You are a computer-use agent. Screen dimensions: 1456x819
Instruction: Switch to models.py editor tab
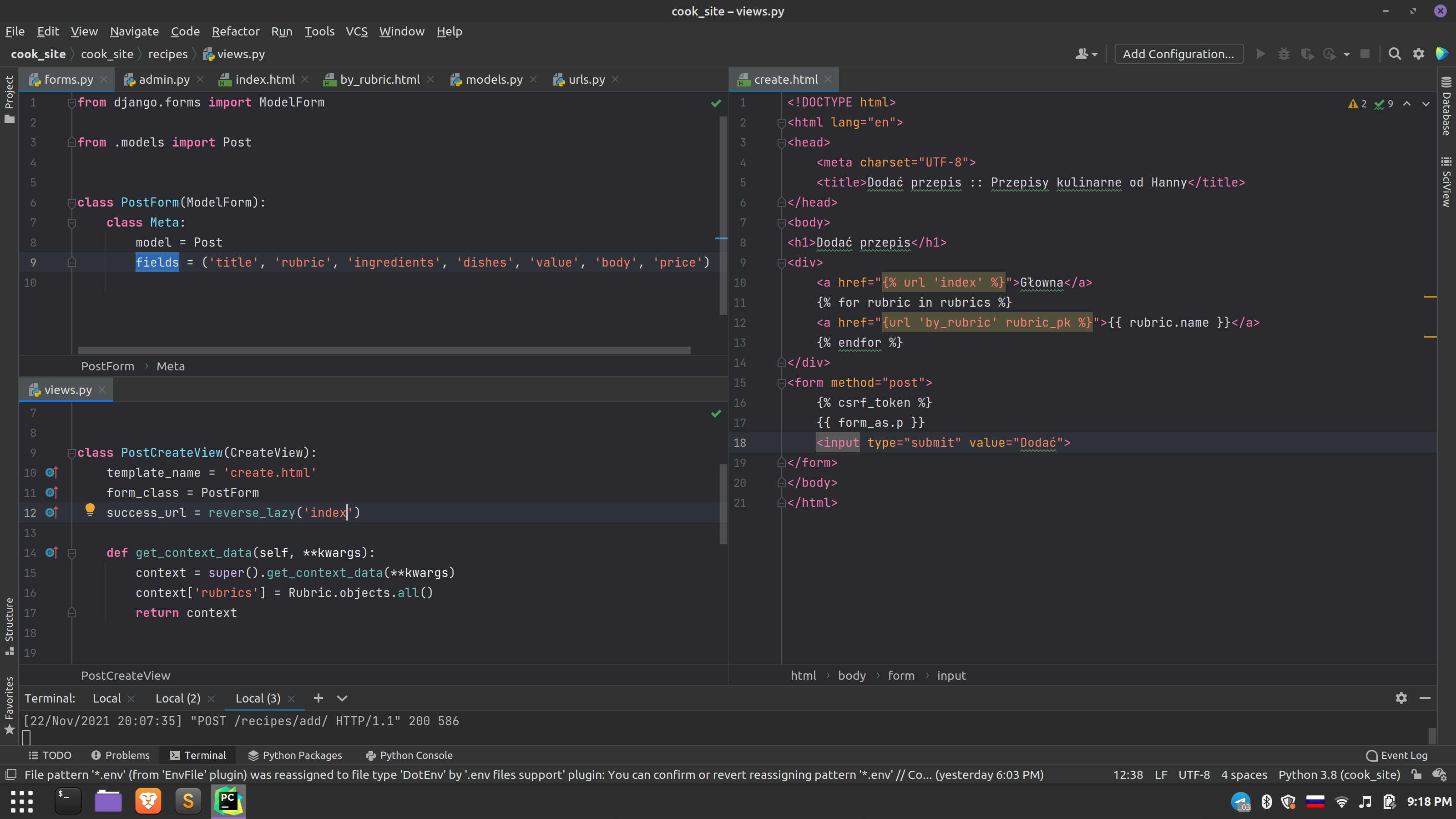pos(494,80)
